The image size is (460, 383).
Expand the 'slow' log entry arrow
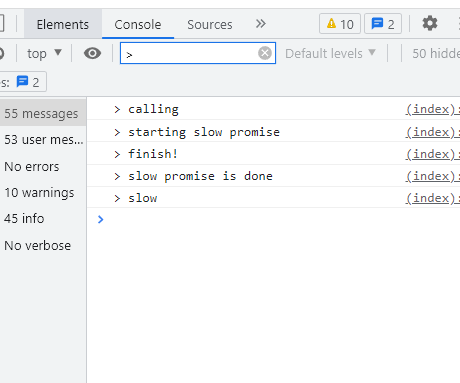[117, 198]
